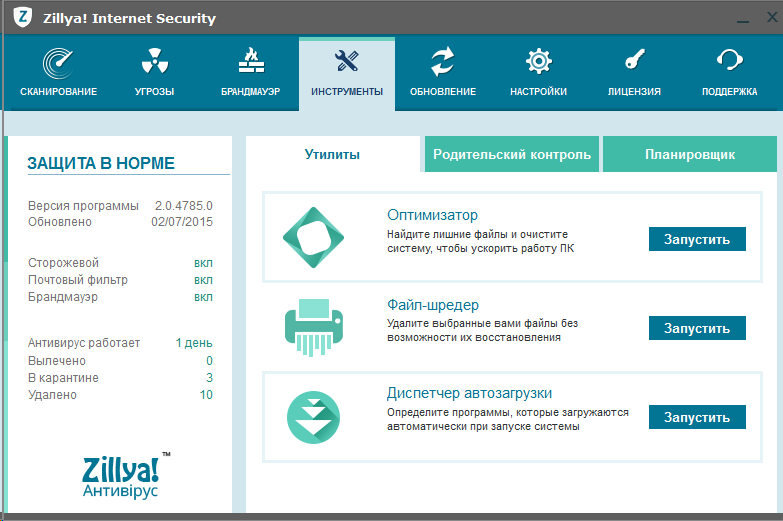Click the Файл-шредер description text

tap(482, 330)
